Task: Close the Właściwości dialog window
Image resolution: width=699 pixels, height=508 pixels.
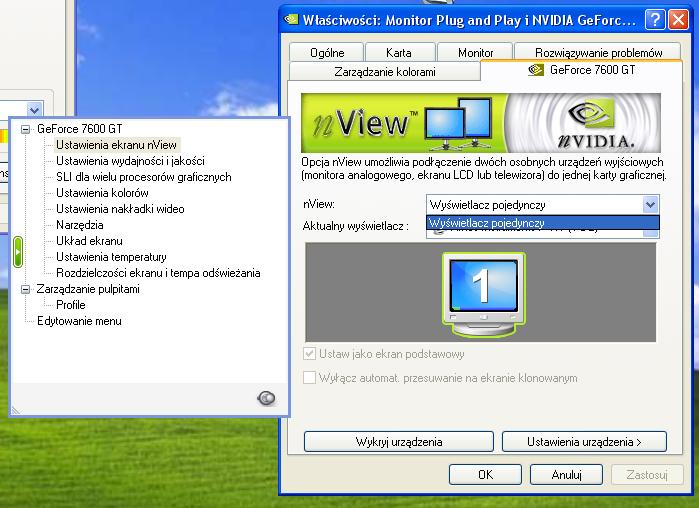Action: click(x=678, y=20)
